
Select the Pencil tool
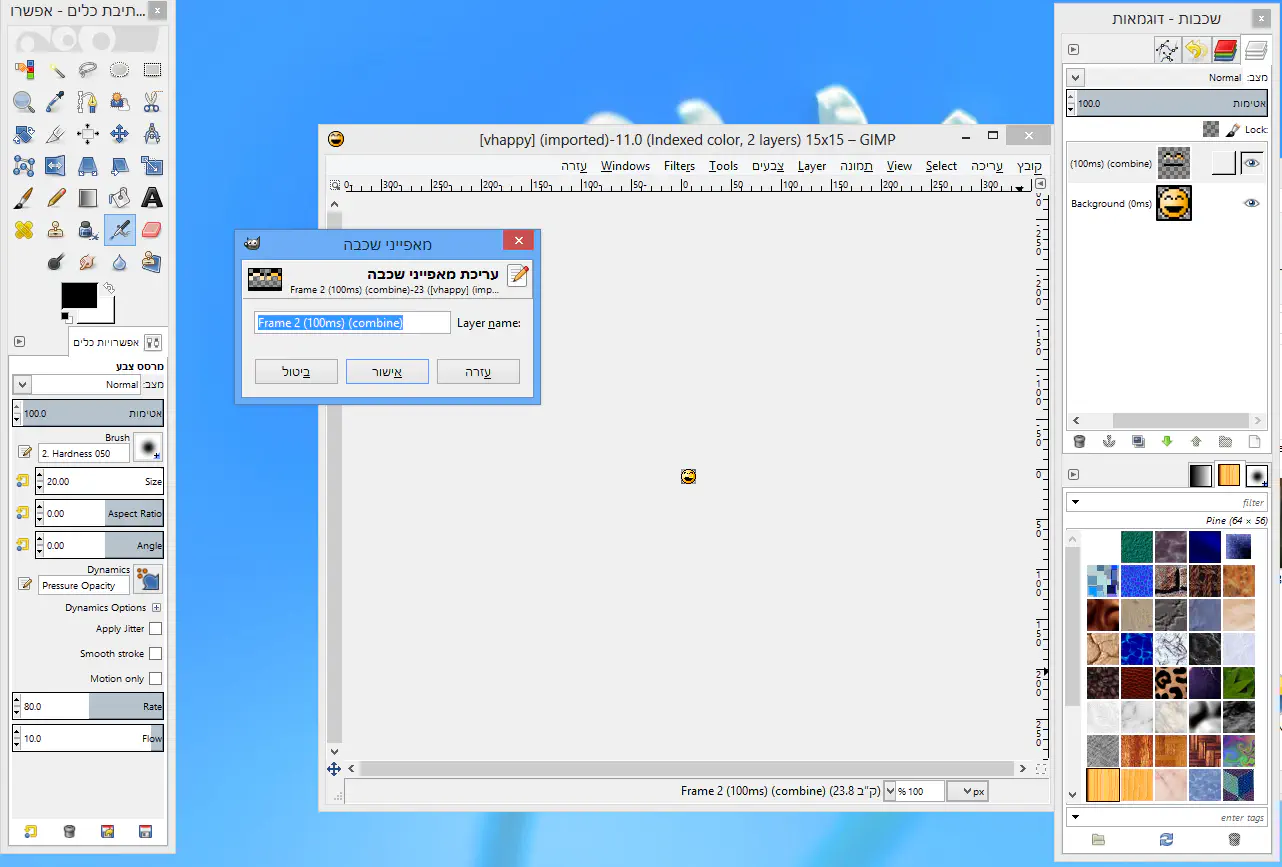pyautogui.click(x=56, y=197)
